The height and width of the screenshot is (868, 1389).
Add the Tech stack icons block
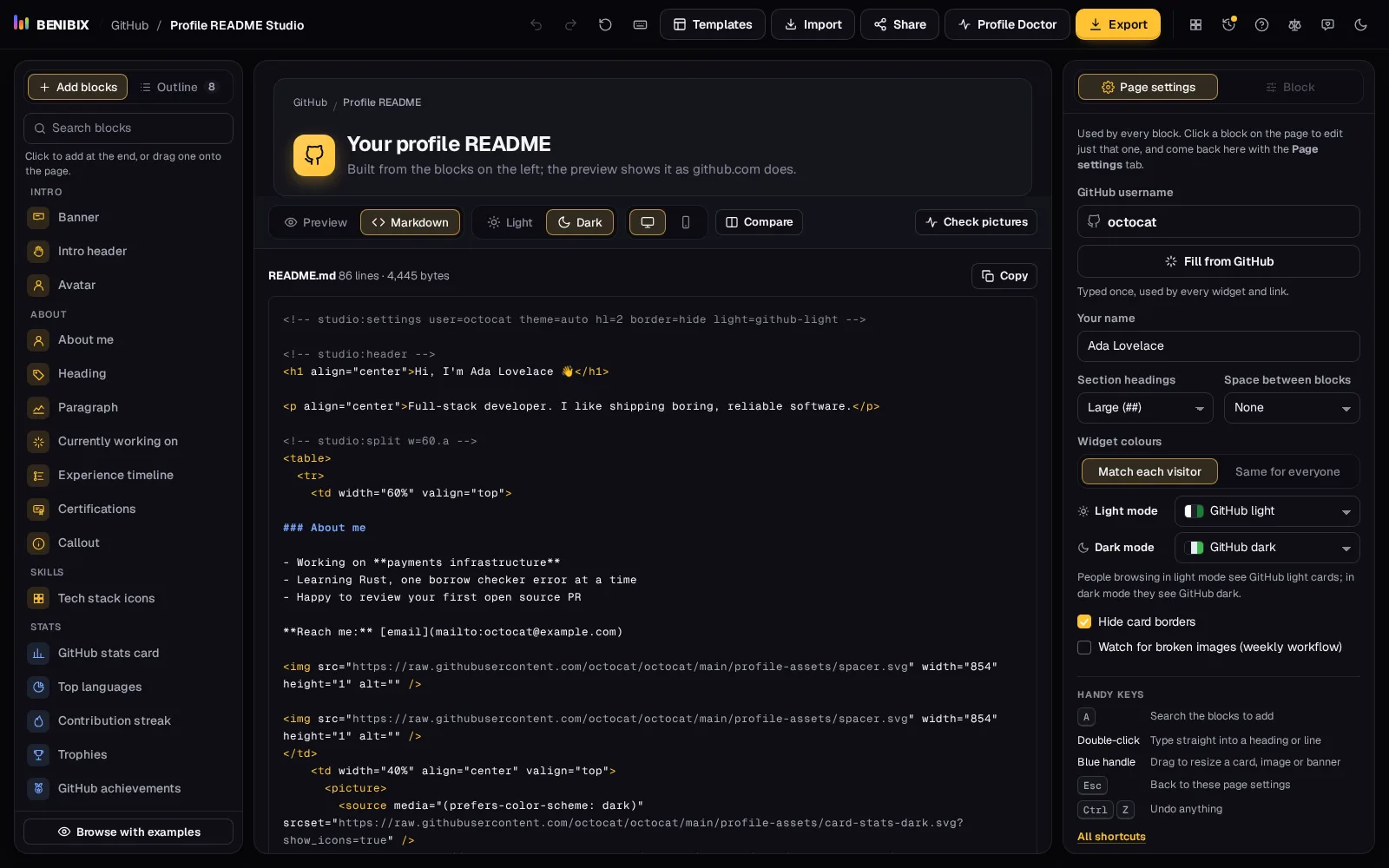point(128,598)
